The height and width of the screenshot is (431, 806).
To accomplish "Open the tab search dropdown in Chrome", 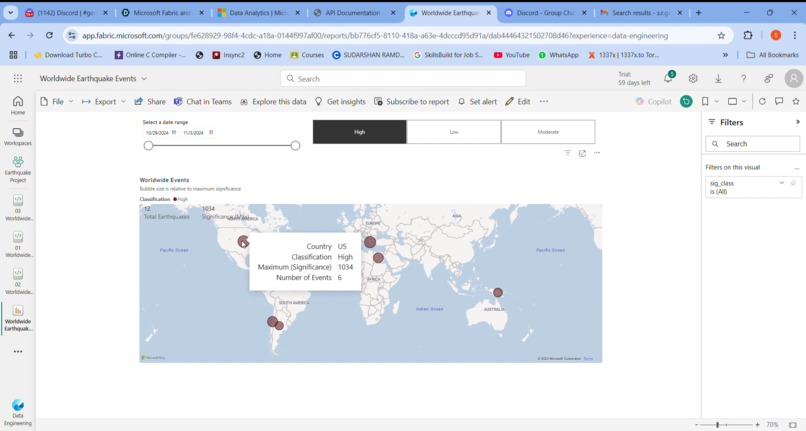I will pyautogui.click(x=10, y=13).
